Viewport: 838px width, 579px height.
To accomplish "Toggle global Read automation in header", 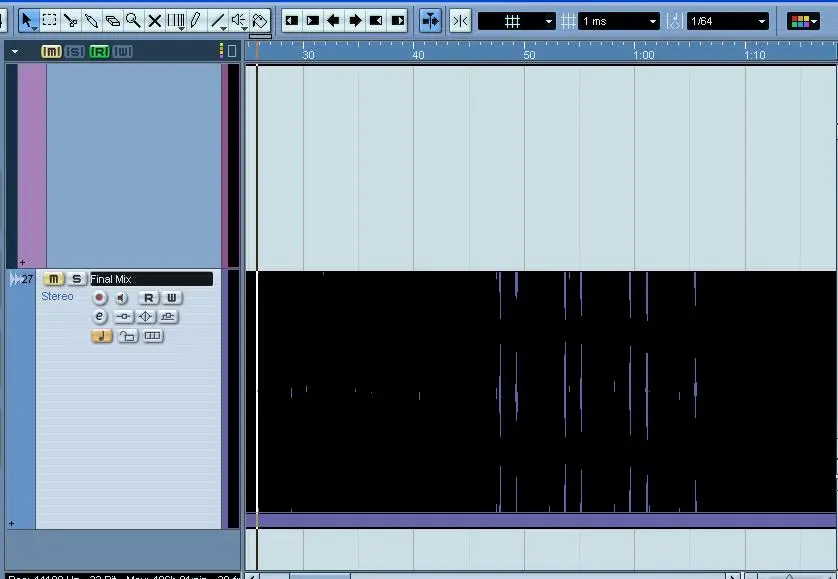I will click(x=99, y=51).
